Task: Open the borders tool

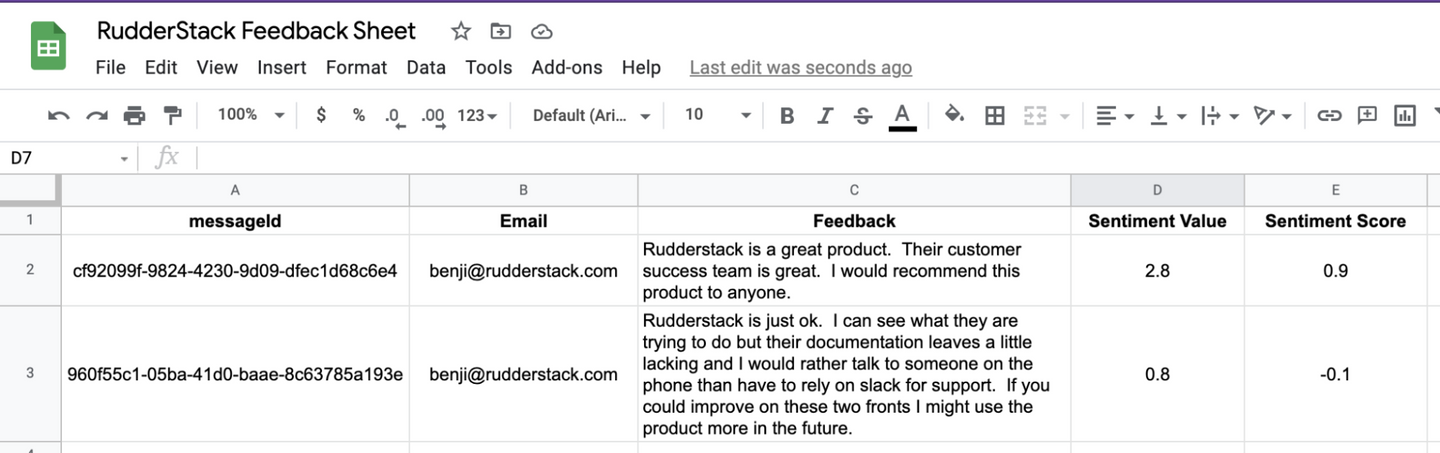Action: (x=994, y=116)
